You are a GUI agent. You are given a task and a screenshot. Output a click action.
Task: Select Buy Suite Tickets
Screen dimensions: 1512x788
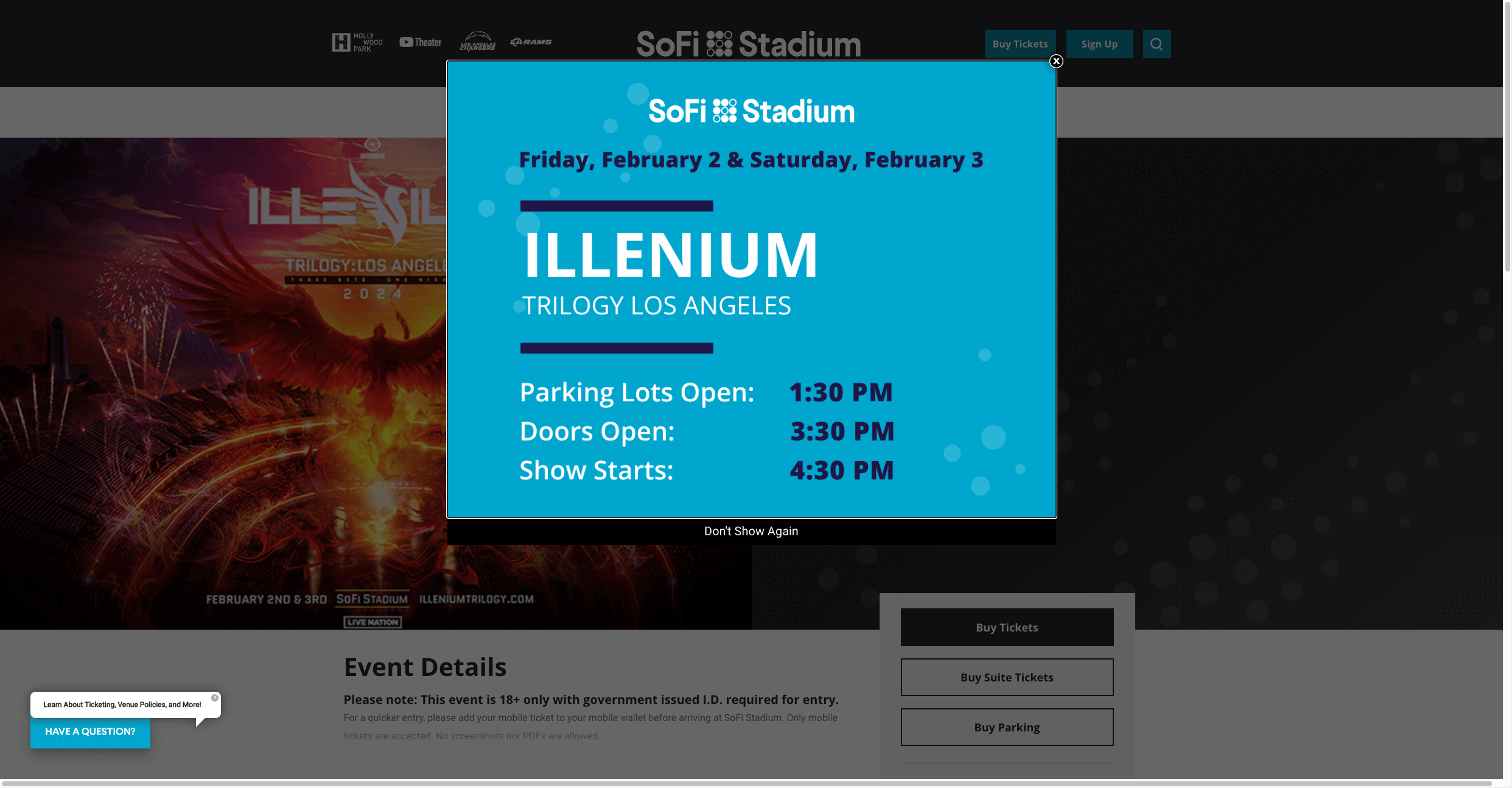pyautogui.click(x=1007, y=677)
